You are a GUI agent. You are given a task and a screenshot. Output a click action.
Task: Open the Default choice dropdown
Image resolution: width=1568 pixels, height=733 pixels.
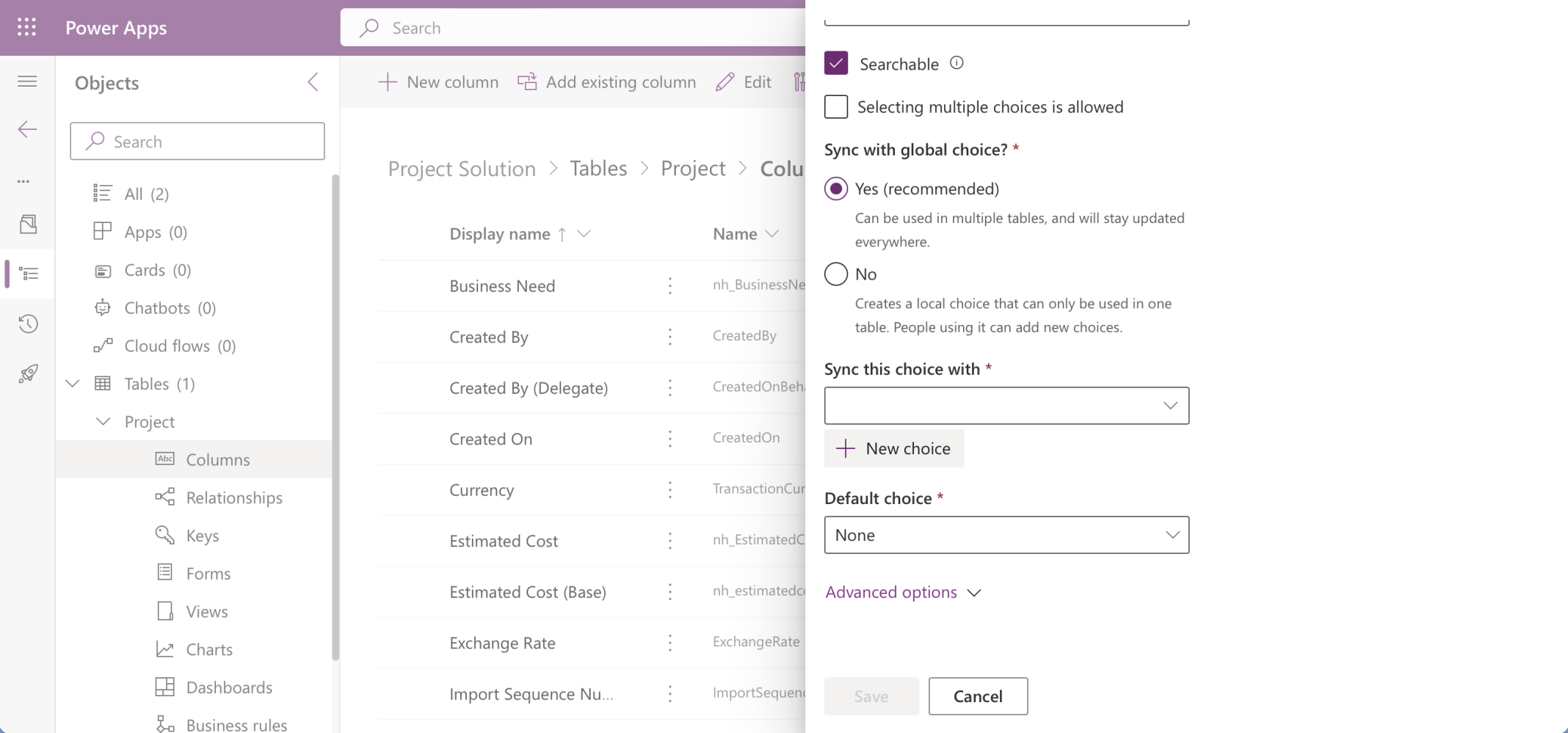(x=1006, y=535)
